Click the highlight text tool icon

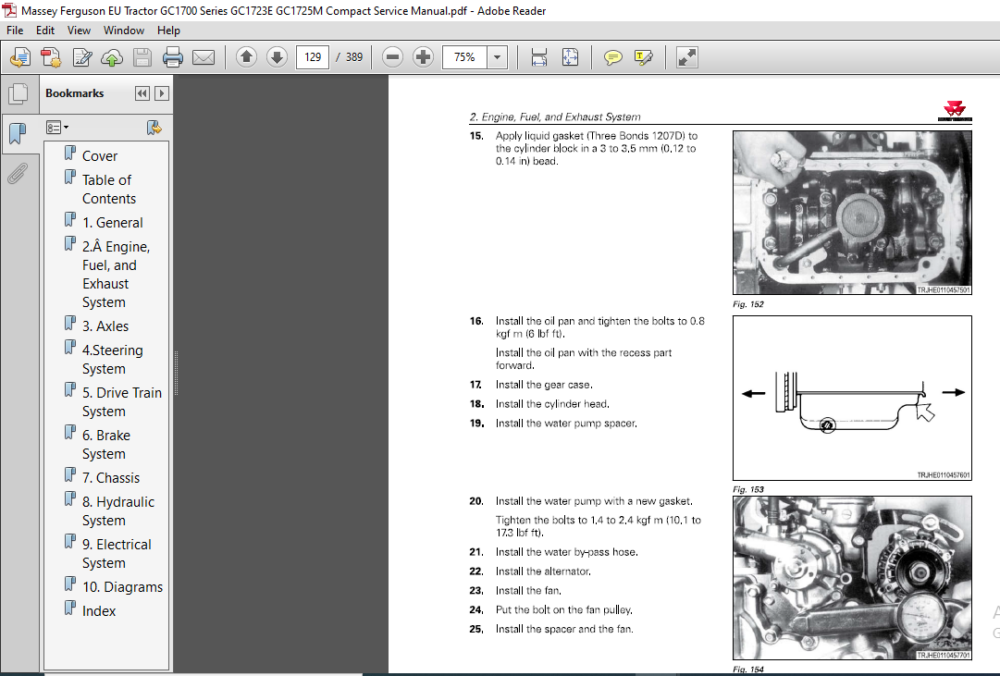point(643,57)
